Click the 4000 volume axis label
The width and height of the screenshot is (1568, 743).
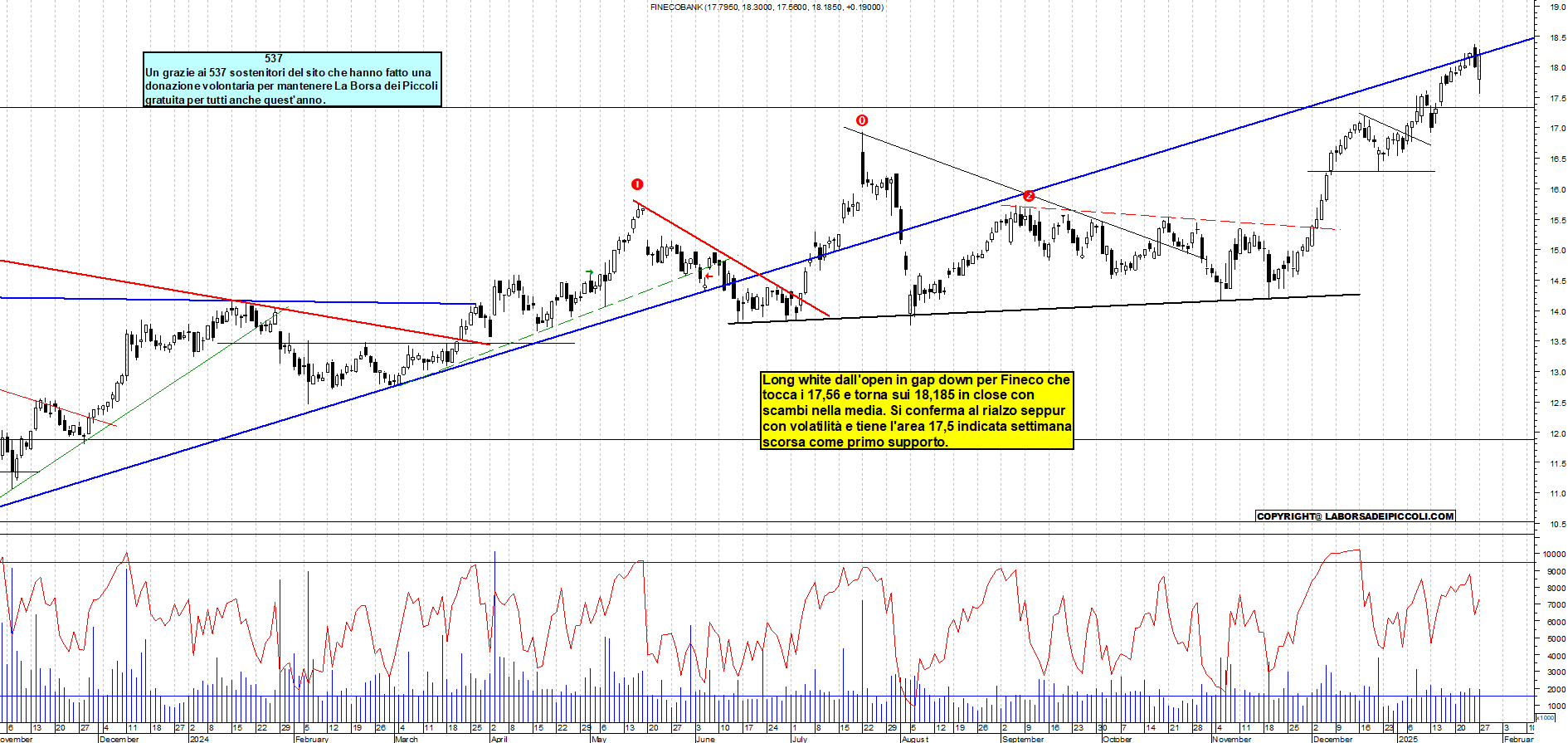pos(1556,657)
